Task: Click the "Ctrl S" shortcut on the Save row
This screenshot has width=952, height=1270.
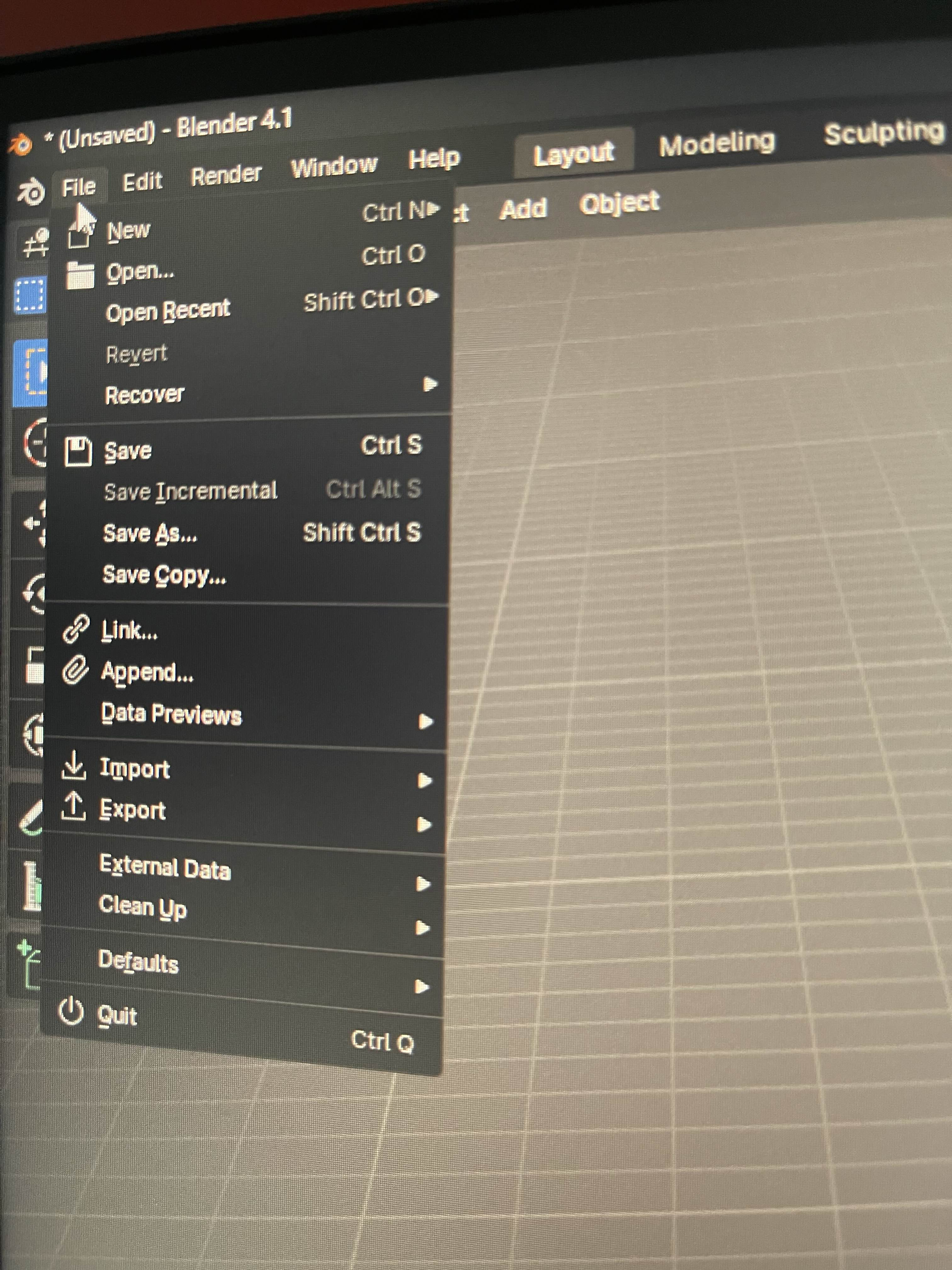Action: (x=391, y=445)
